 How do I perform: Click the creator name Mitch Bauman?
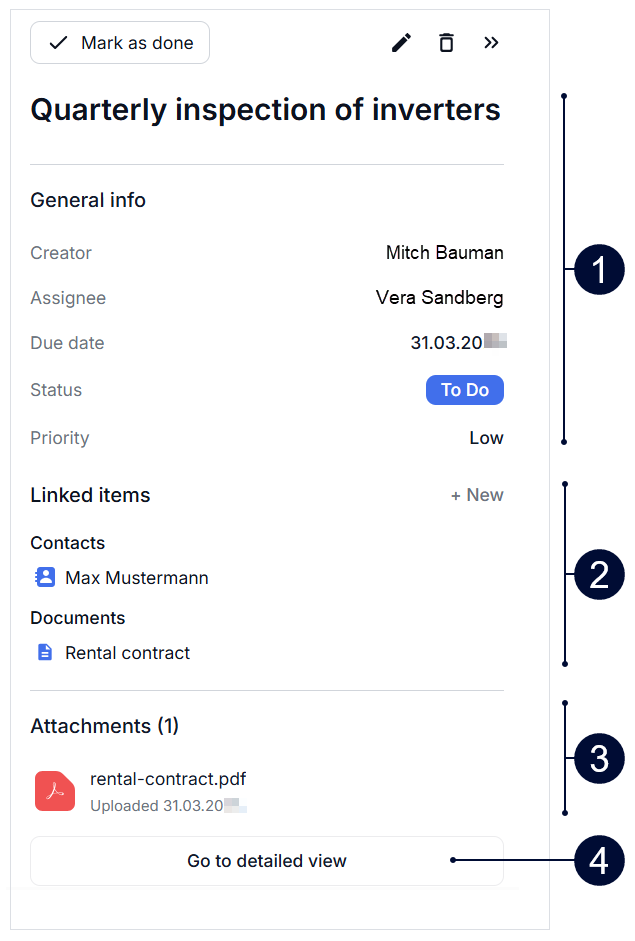(444, 253)
